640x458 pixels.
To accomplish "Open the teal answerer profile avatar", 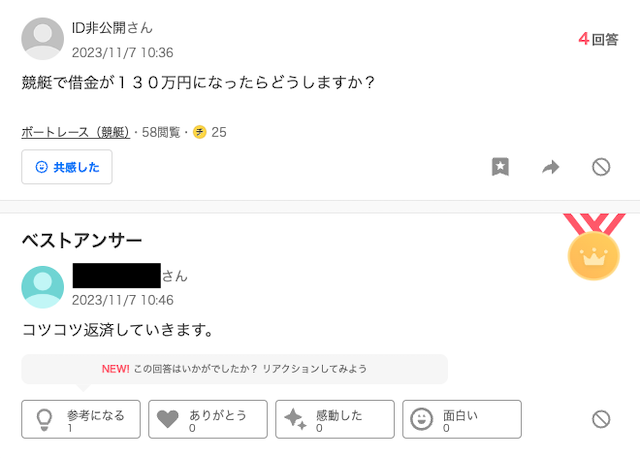I will click(x=42, y=287).
